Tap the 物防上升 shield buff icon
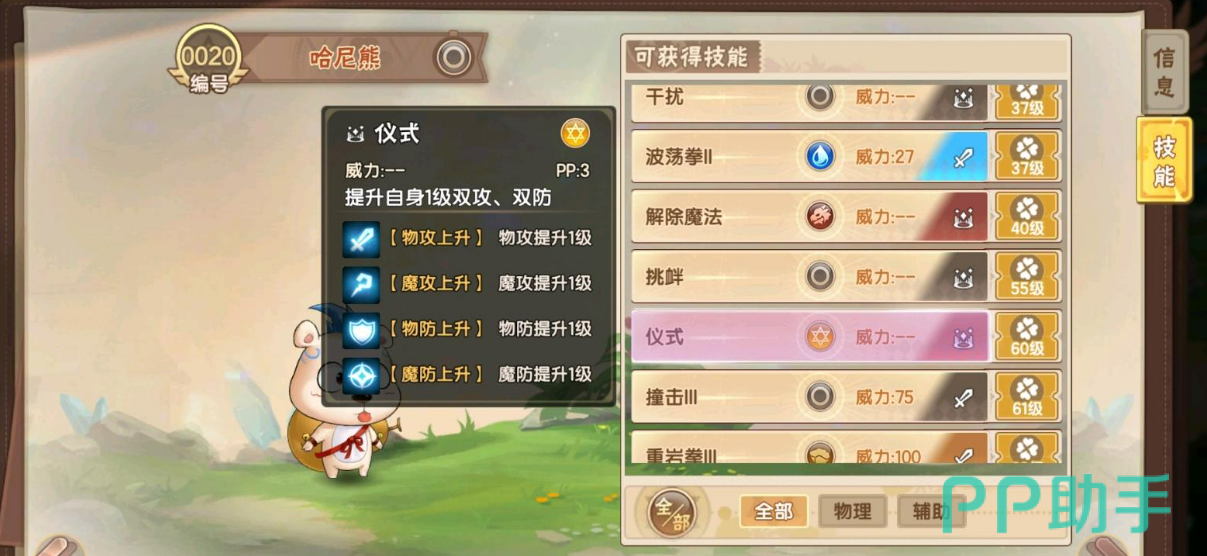The width and height of the screenshot is (1207, 556). pos(361,329)
